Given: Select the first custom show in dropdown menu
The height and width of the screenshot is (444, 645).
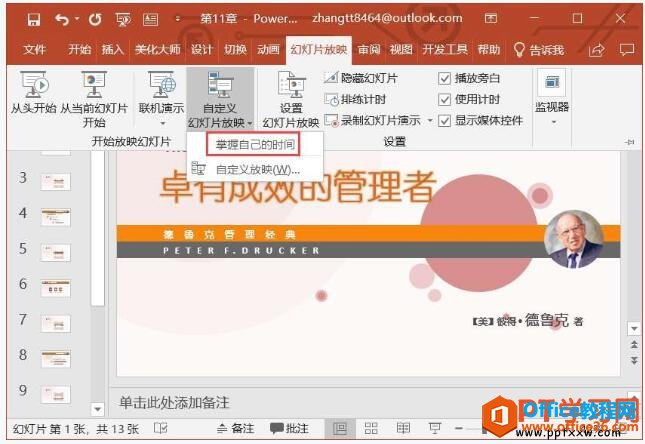Looking at the screenshot, I should [254, 144].
